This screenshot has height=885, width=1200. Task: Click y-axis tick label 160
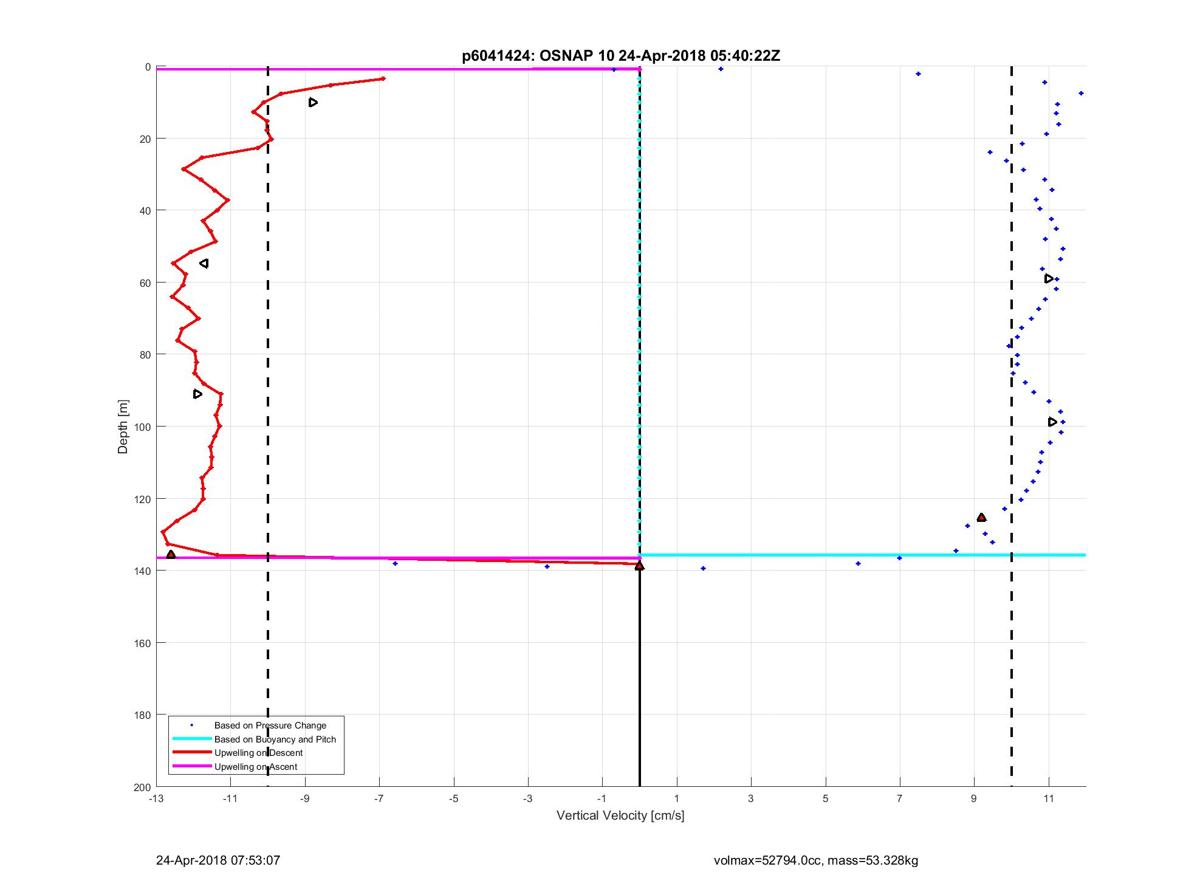142,643
